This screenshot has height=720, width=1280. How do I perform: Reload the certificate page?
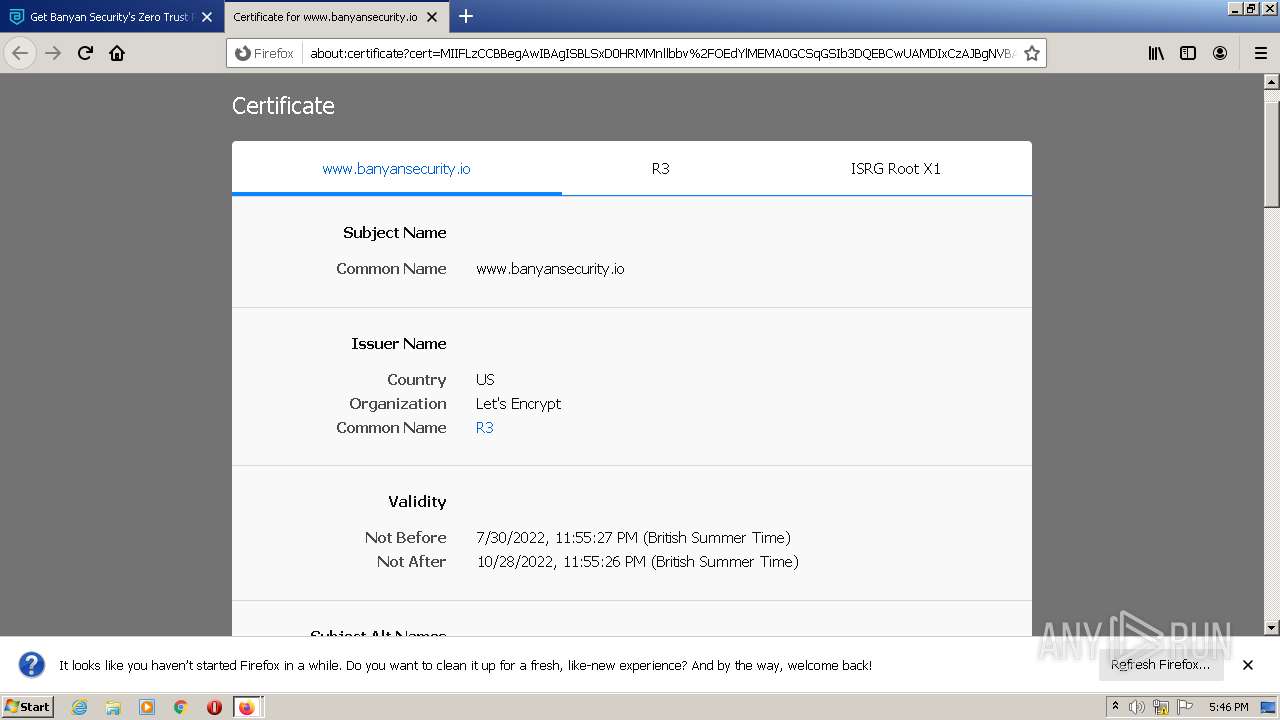[x=85, y=53]
